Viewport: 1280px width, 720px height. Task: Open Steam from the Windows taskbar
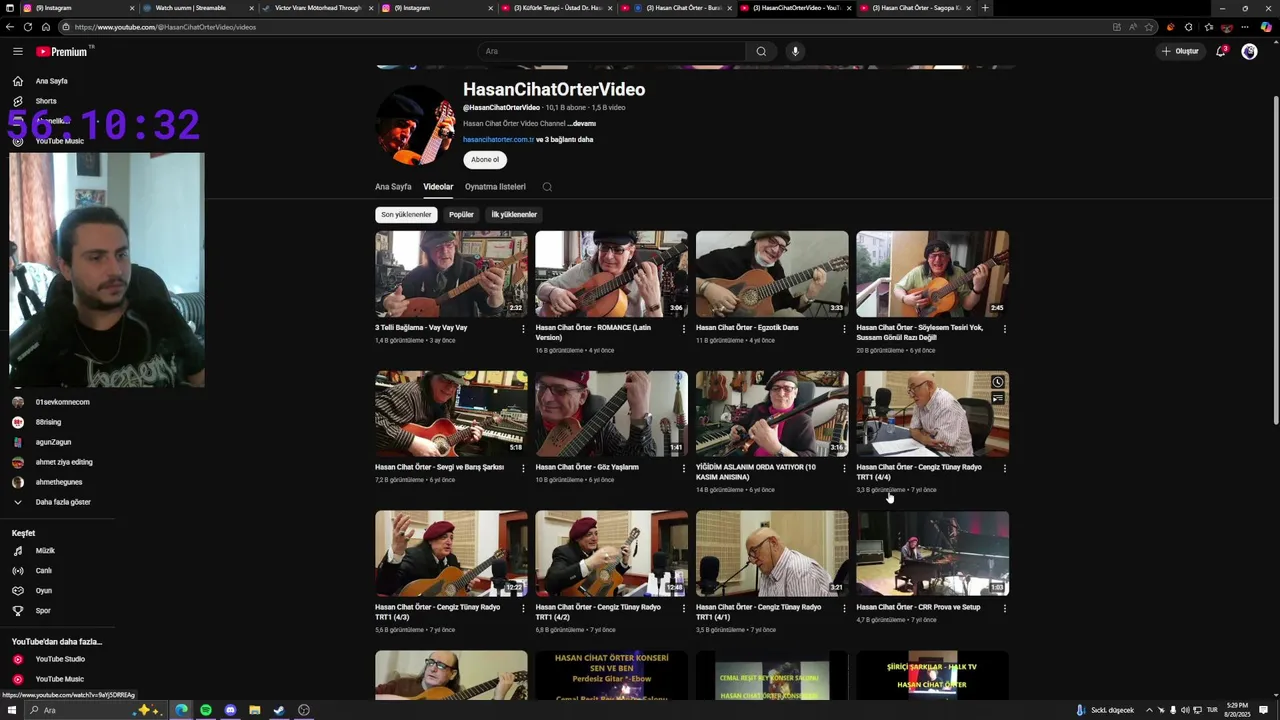[279, 710]
